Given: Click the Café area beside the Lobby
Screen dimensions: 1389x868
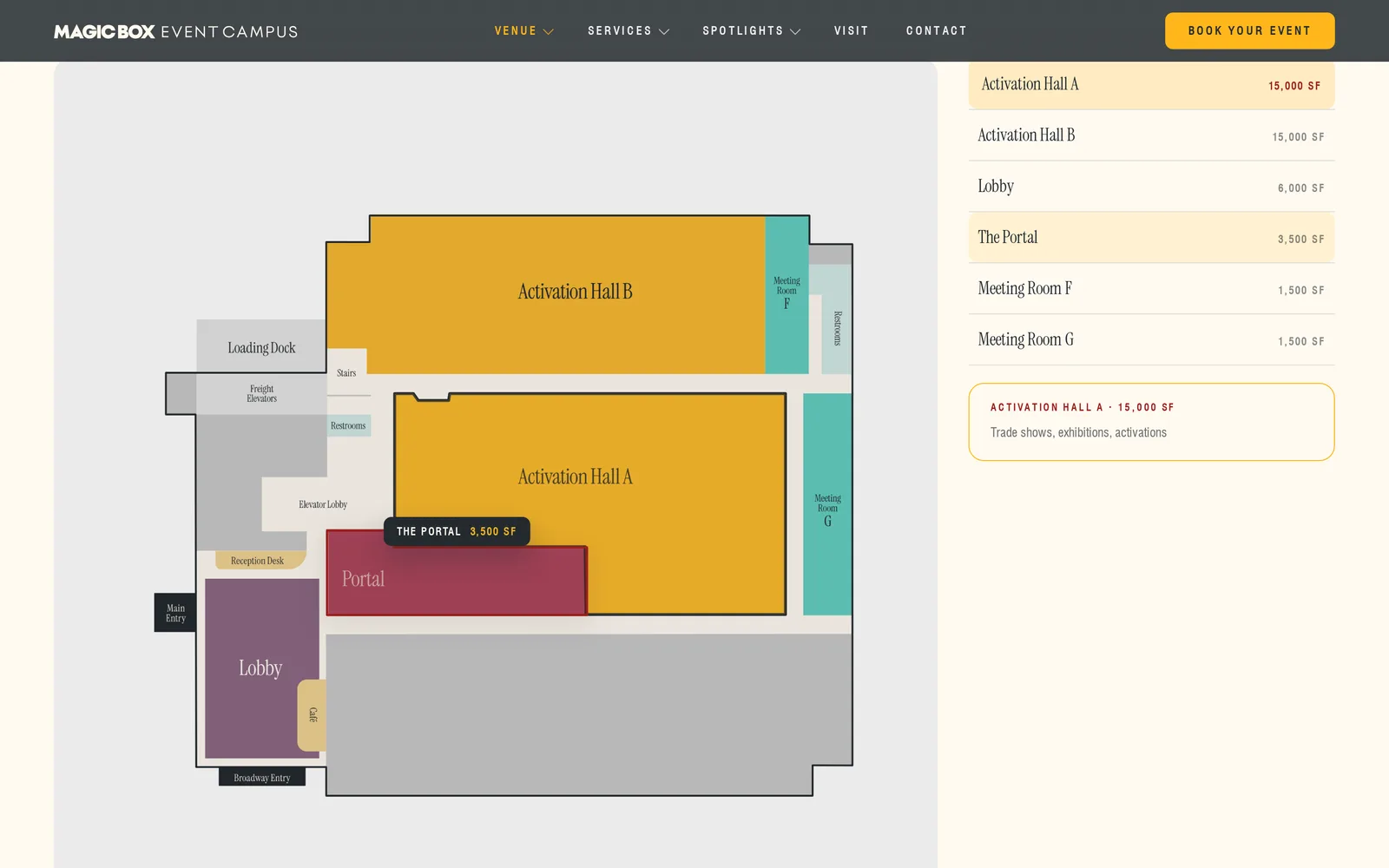Looking at the screenshot, I should [313, 715].
